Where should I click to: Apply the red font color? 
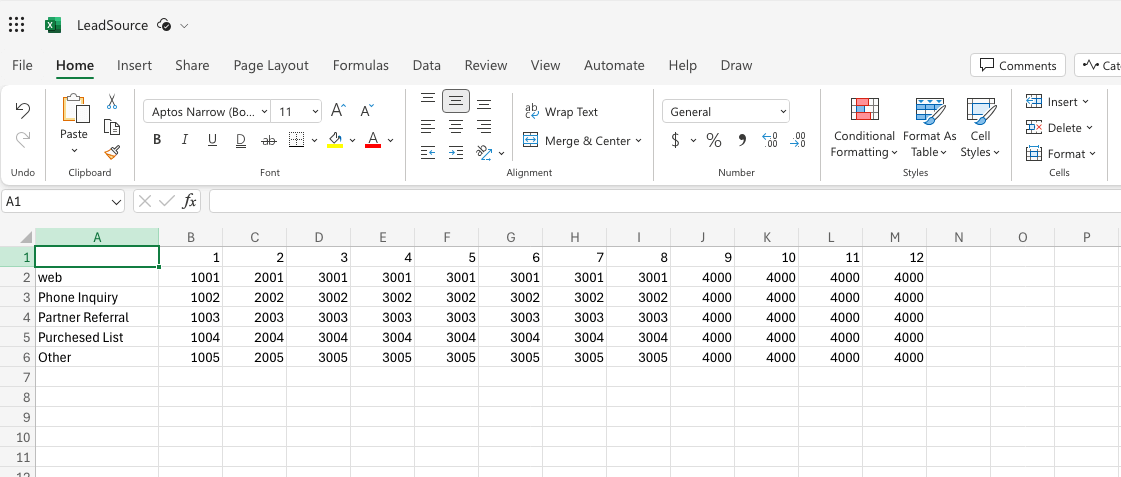(372, 140)
